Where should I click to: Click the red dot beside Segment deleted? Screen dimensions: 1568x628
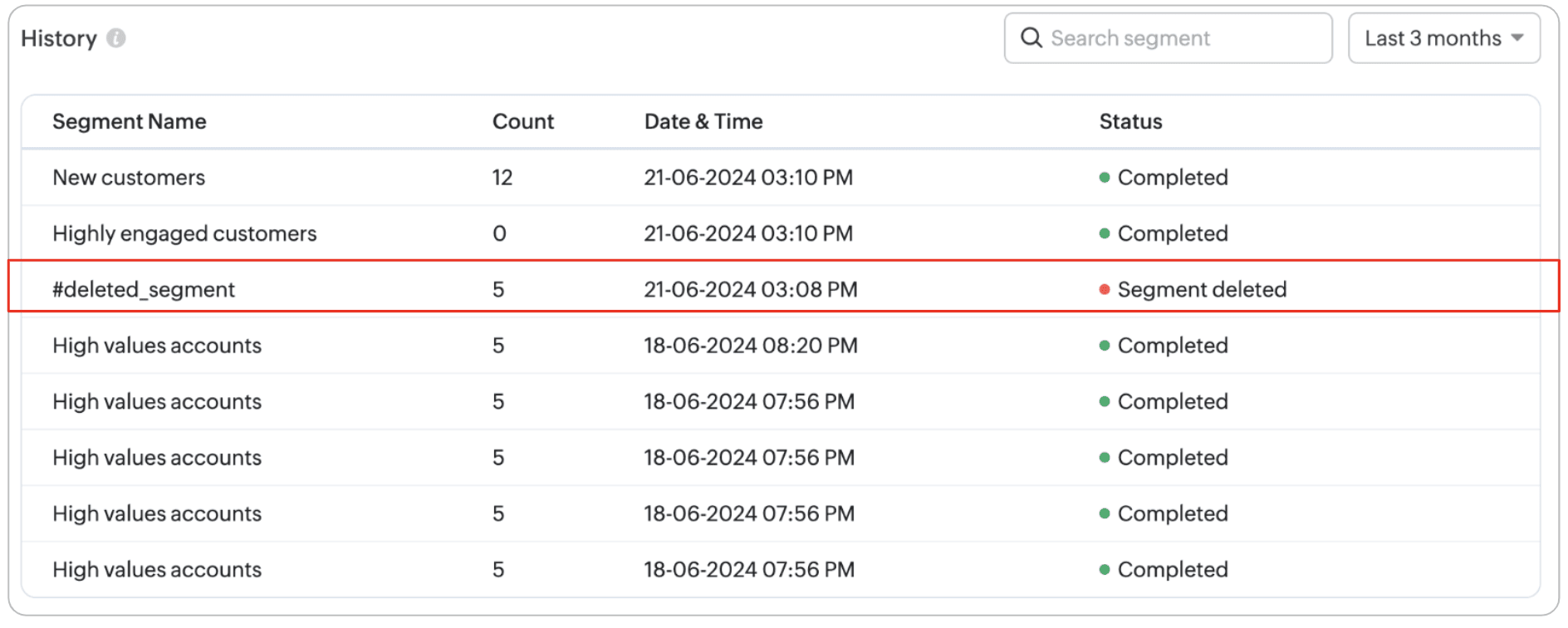[1105, 290]
